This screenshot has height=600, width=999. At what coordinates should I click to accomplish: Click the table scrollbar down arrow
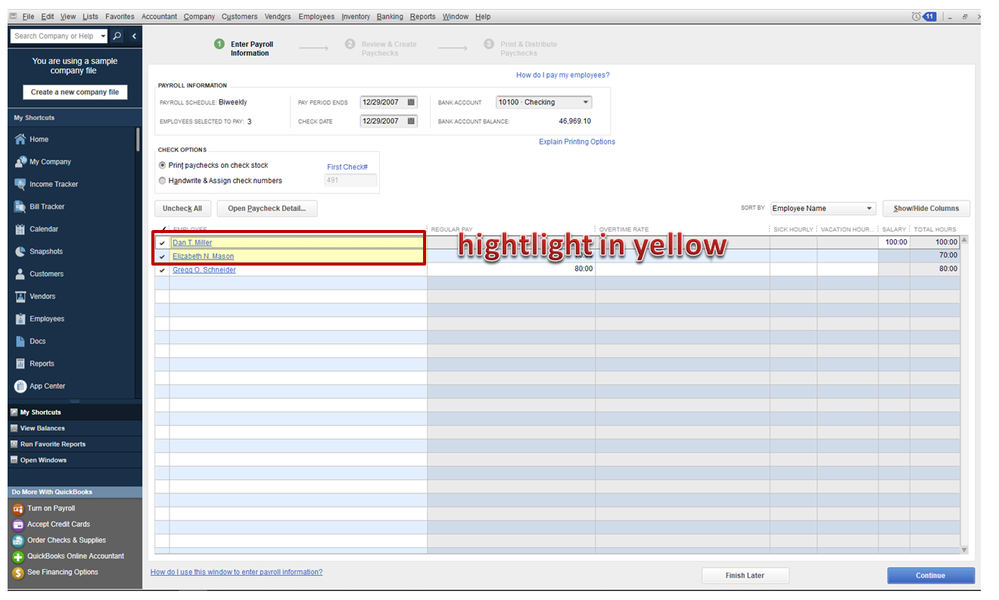pyautogui.click(x=964, y=550)
